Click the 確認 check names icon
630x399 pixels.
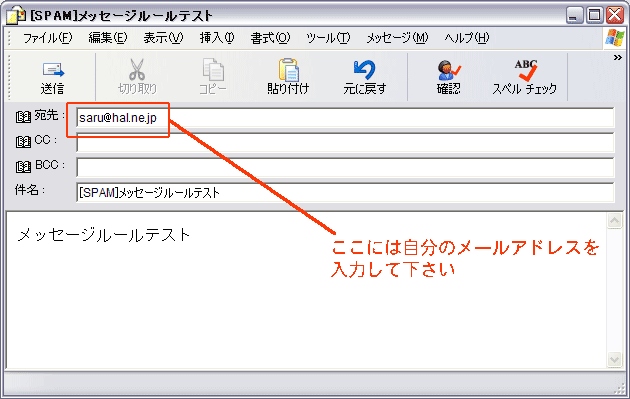pos(448,70)
